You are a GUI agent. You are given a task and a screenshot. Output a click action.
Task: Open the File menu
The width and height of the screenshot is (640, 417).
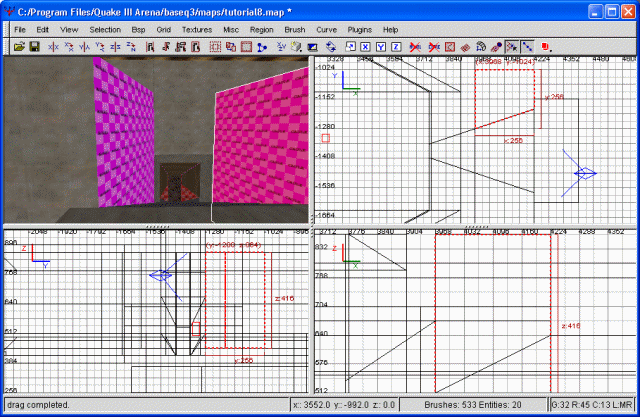(x=20, y=30)
